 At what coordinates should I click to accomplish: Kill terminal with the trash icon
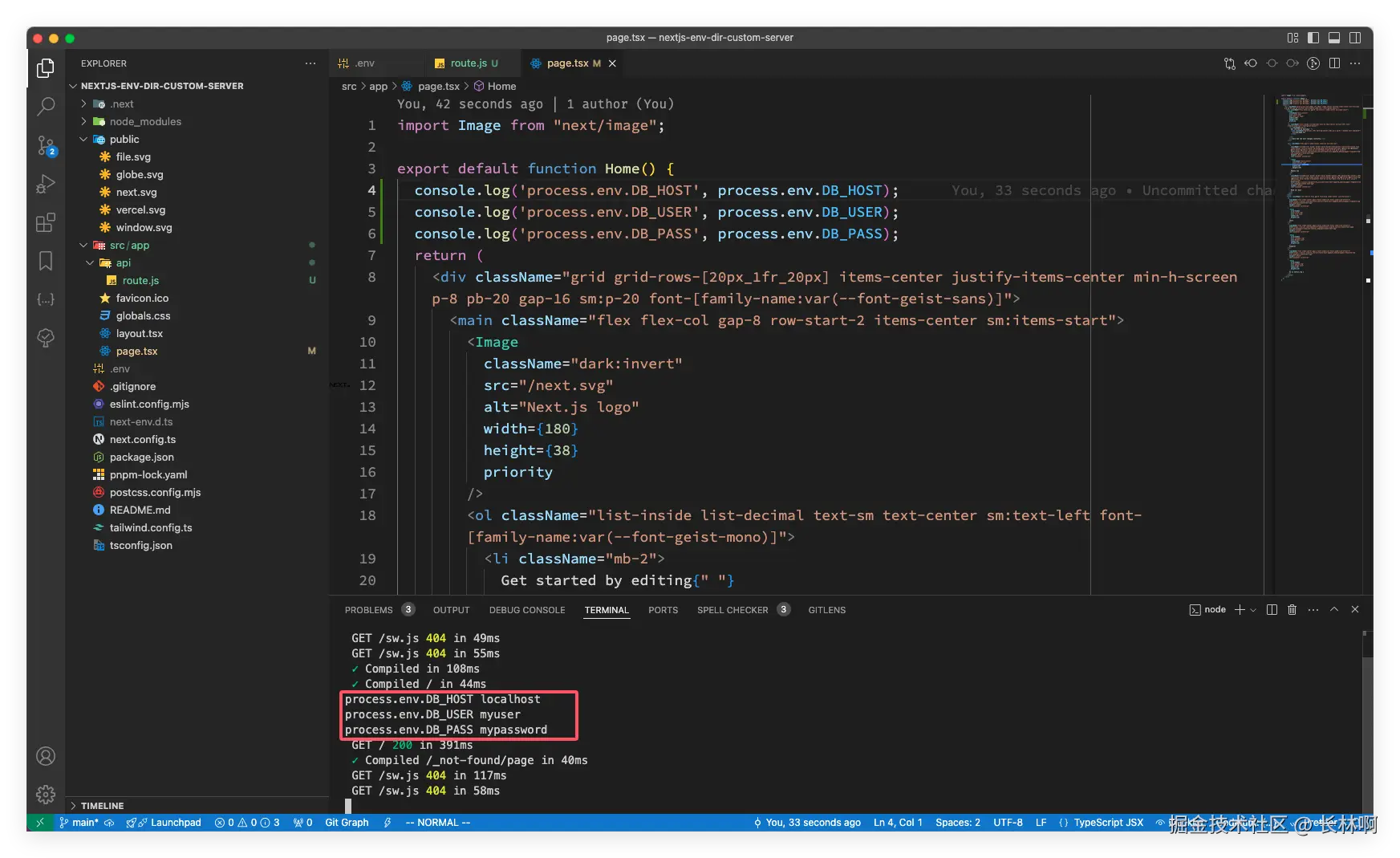1292,610
